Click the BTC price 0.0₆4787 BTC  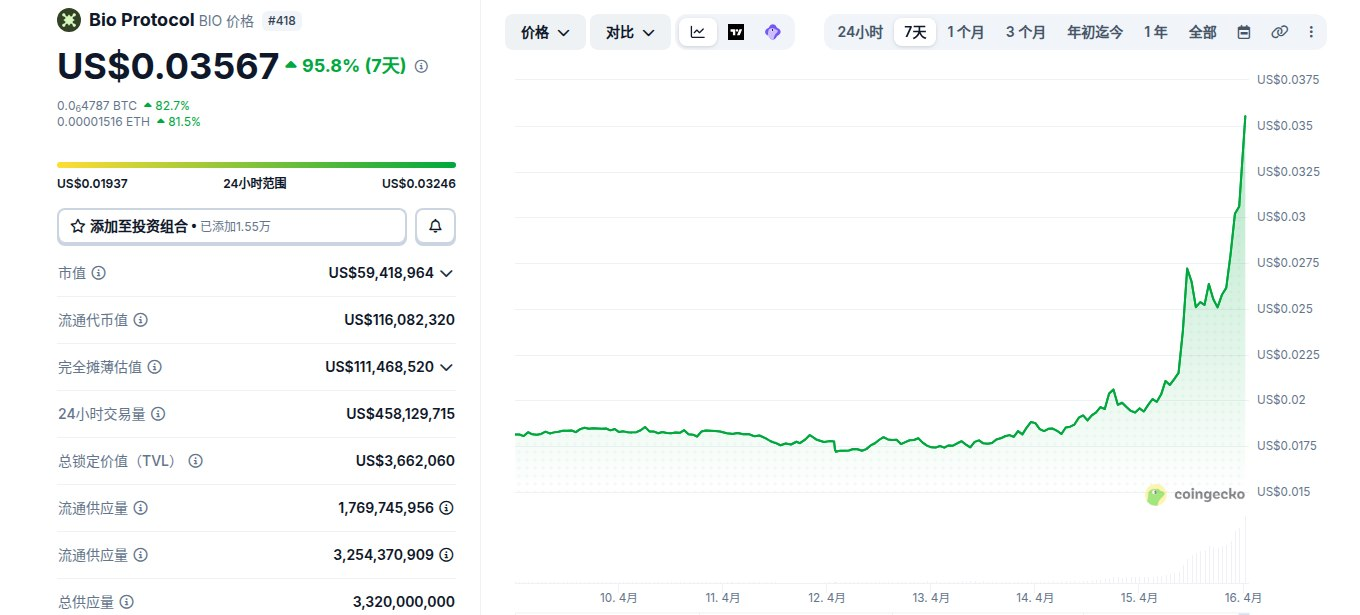point(97,105)
